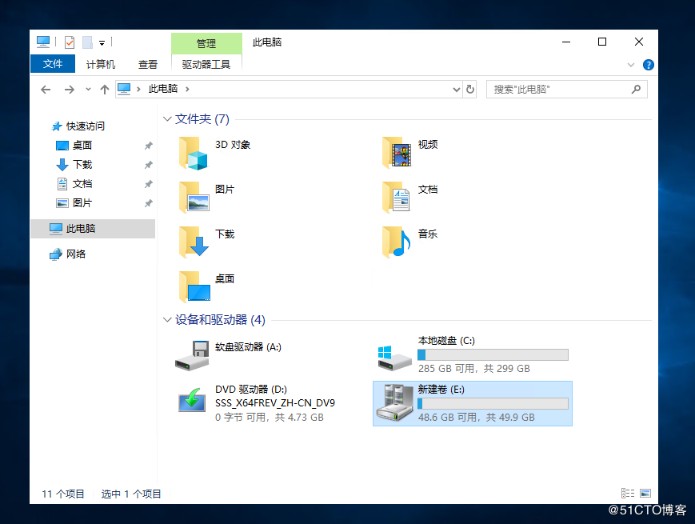695x524 pixels.
Task: Select the 3D 对象 folder icon
Action: coord(193,153)
